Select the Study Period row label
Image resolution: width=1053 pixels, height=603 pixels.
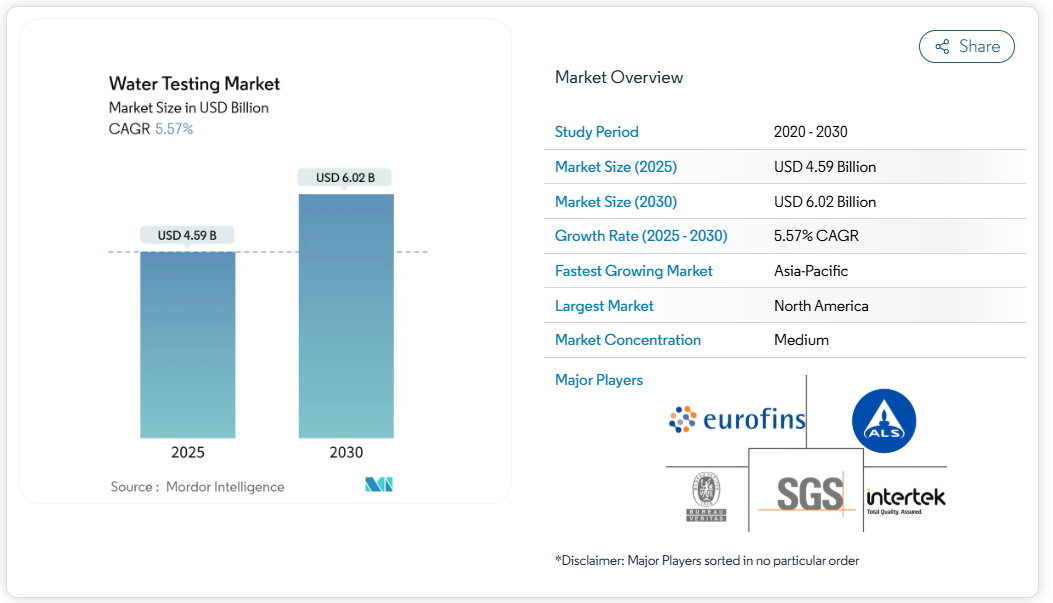tap(596, 132)
